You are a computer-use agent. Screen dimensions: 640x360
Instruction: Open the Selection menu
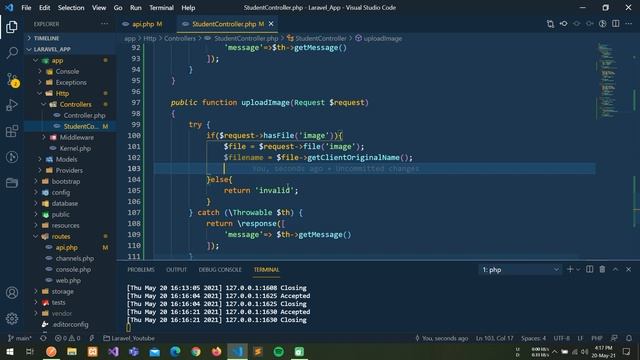71,7
